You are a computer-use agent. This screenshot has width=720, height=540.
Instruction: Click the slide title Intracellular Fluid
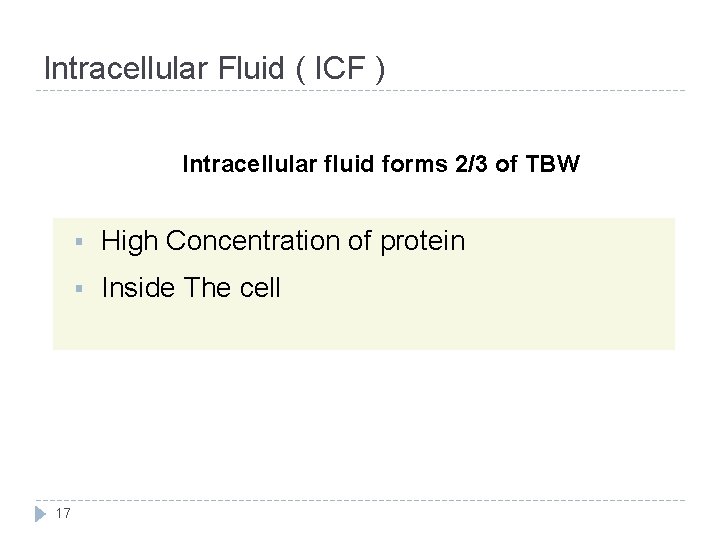click(213, 68)
